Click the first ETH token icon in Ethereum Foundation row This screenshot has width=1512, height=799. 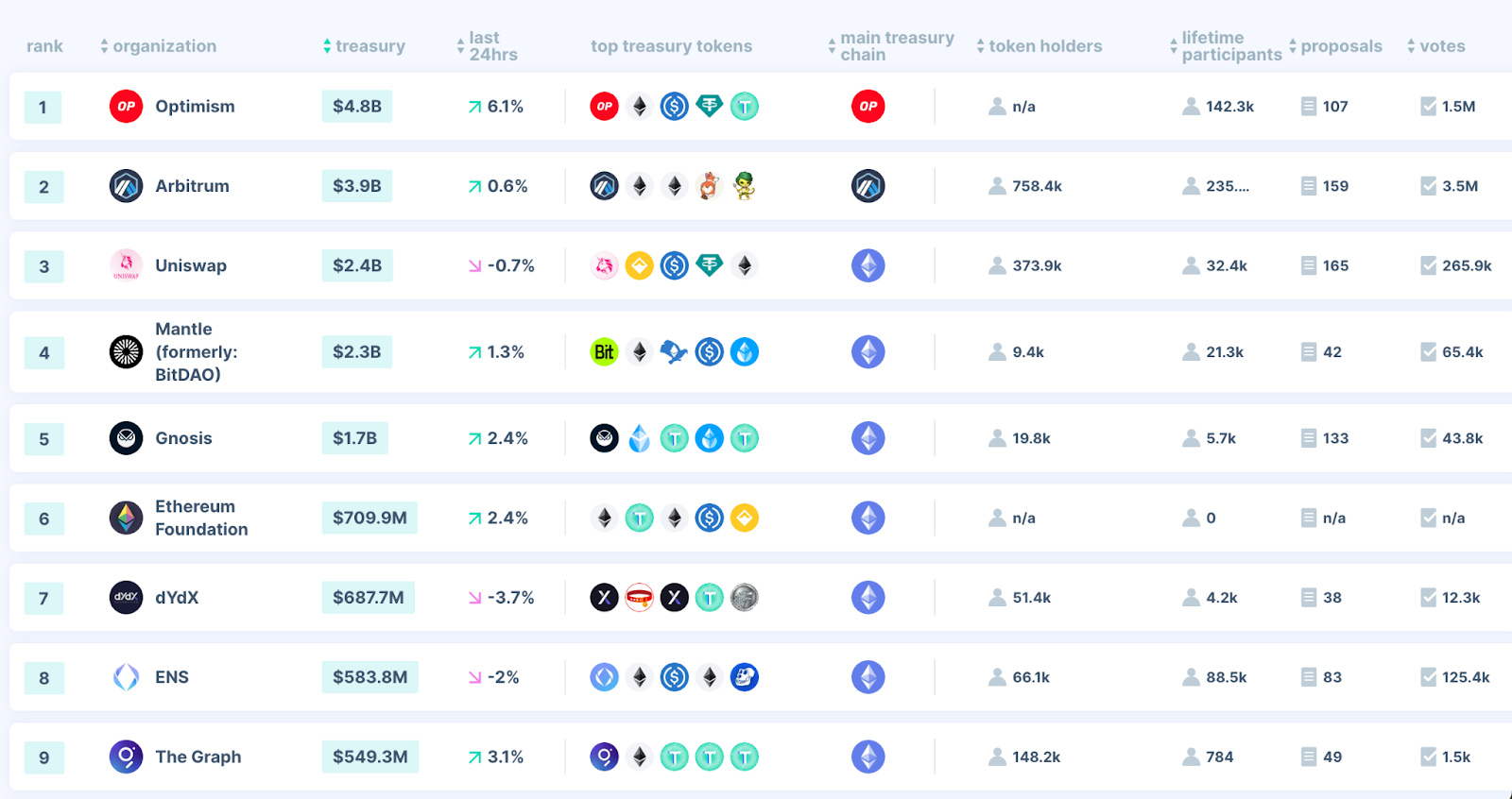click(x=604, y=518)
